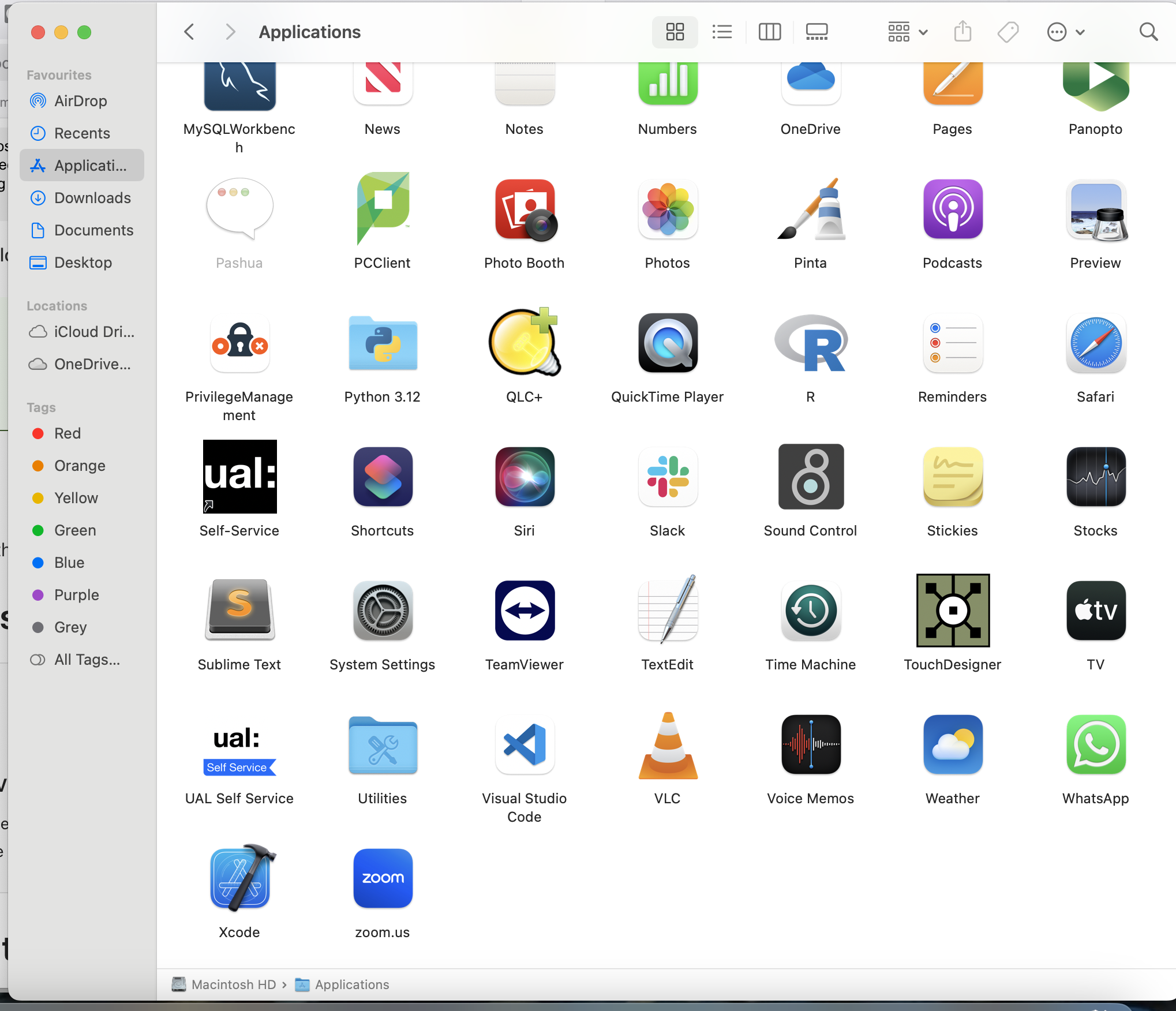1176x1011 pixels.
Task: Select Recents in the sidebar
Action: pyautogui.click(x=81, y=133)
